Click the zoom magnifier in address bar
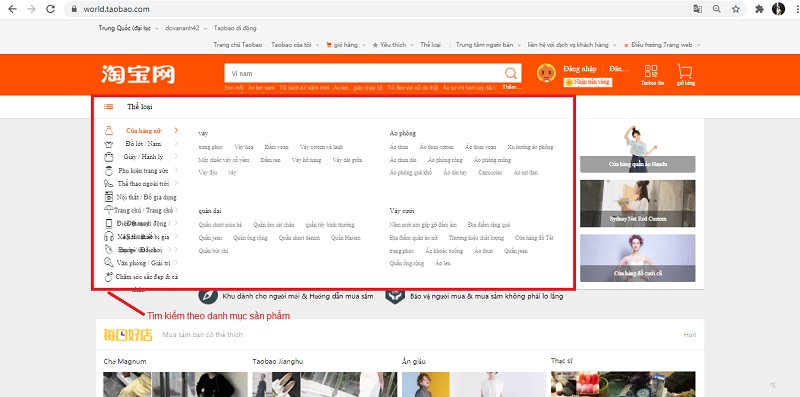Viewport: 800px width, 397px height. [x=717, y=9]
